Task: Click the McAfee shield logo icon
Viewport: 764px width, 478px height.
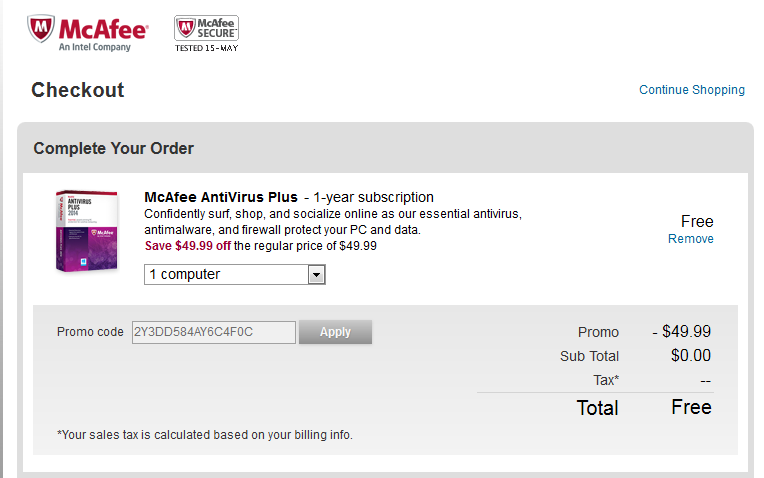Action: (x=40, y=28)
